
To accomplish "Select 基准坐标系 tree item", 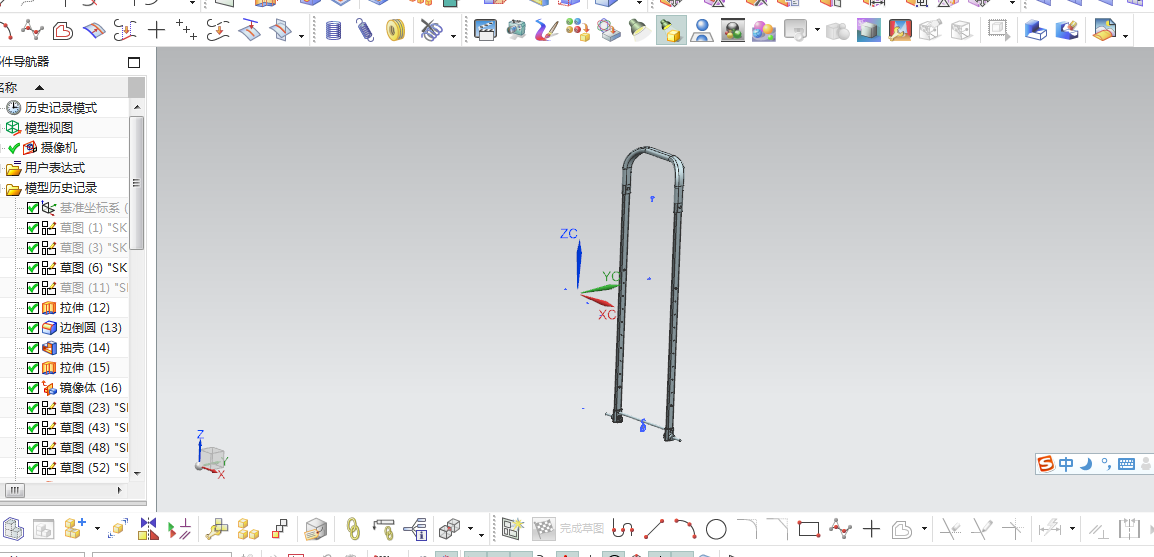I will tap(94, 208).
